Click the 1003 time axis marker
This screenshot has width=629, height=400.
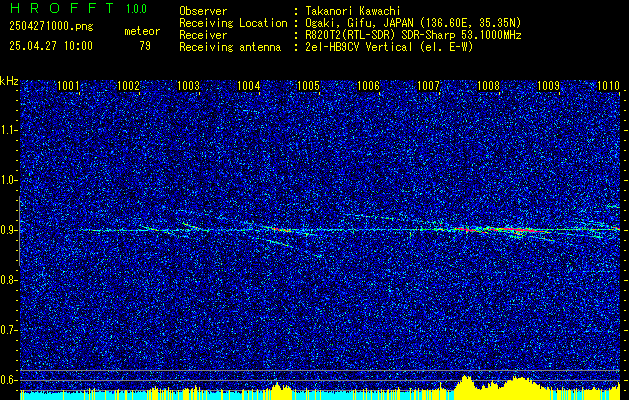pos(188,85)
